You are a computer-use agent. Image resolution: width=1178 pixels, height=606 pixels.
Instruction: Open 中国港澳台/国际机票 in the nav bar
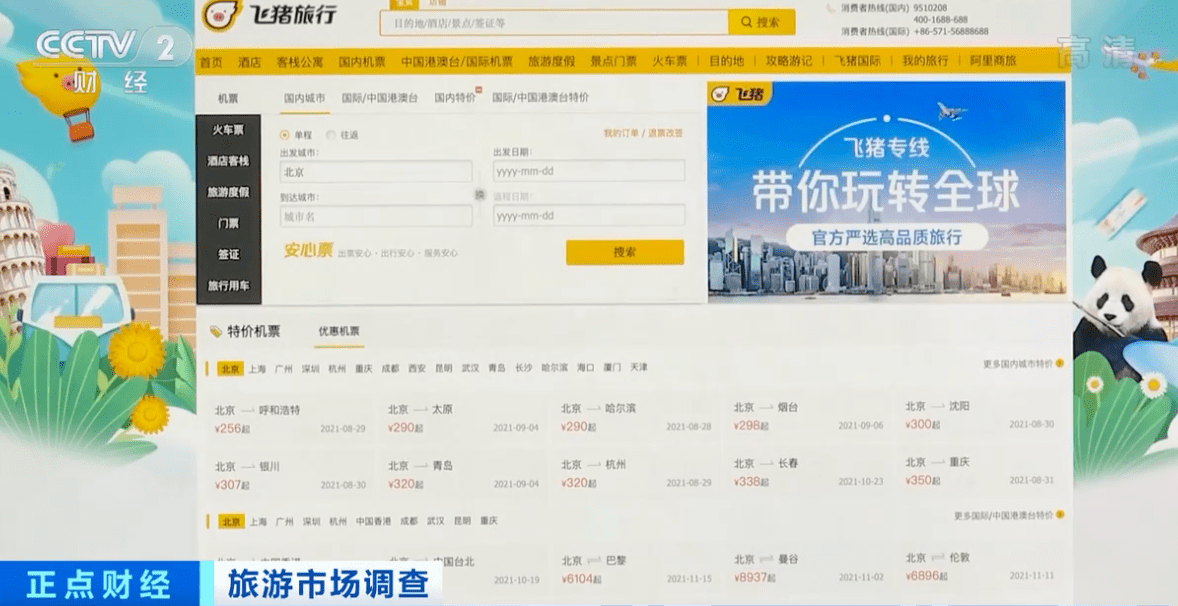[457, 62]
